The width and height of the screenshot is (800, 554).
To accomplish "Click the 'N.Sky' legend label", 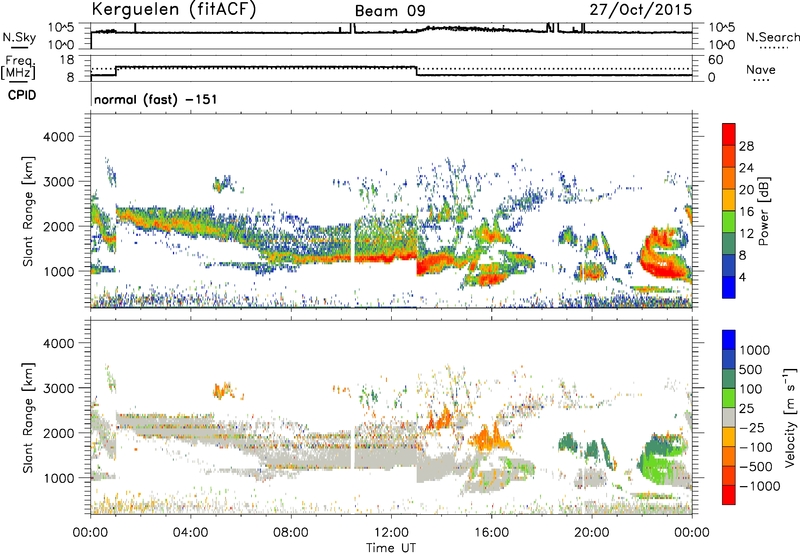I will (x=19, y=37).
